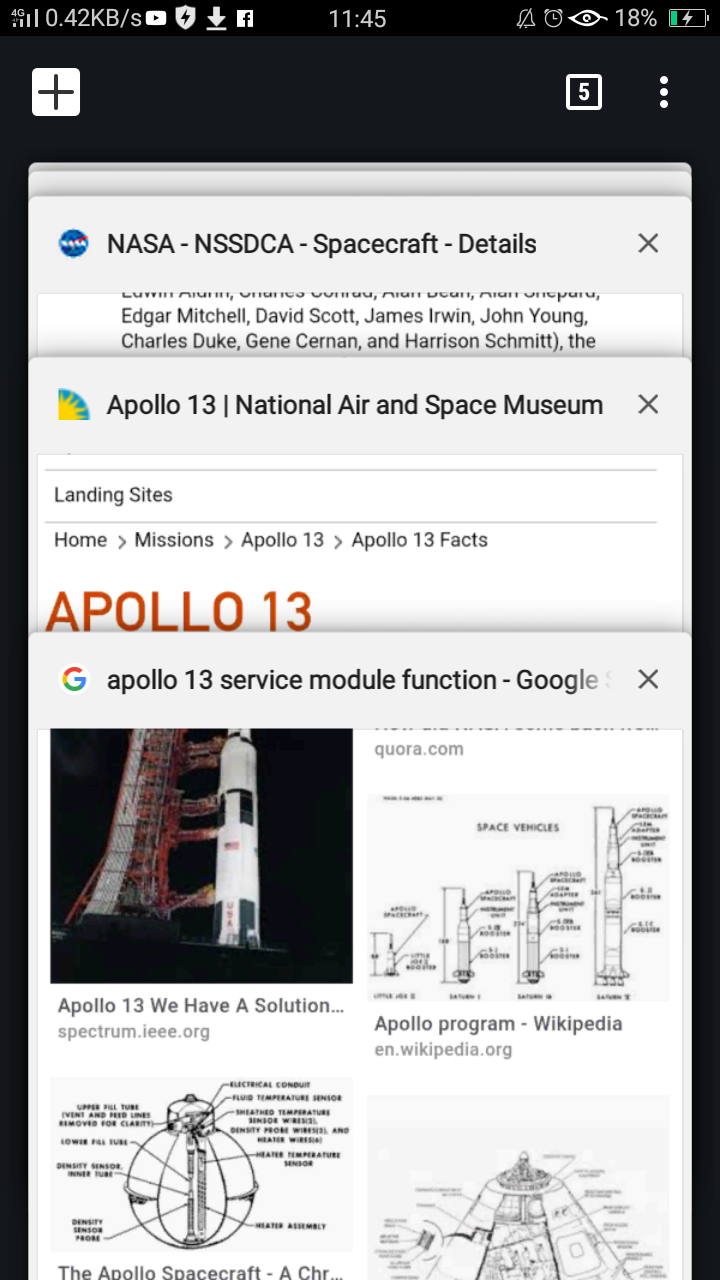
Task: Tap the Apollo 13 We Have A Solution thumbnail
Action: coord(201,855)
